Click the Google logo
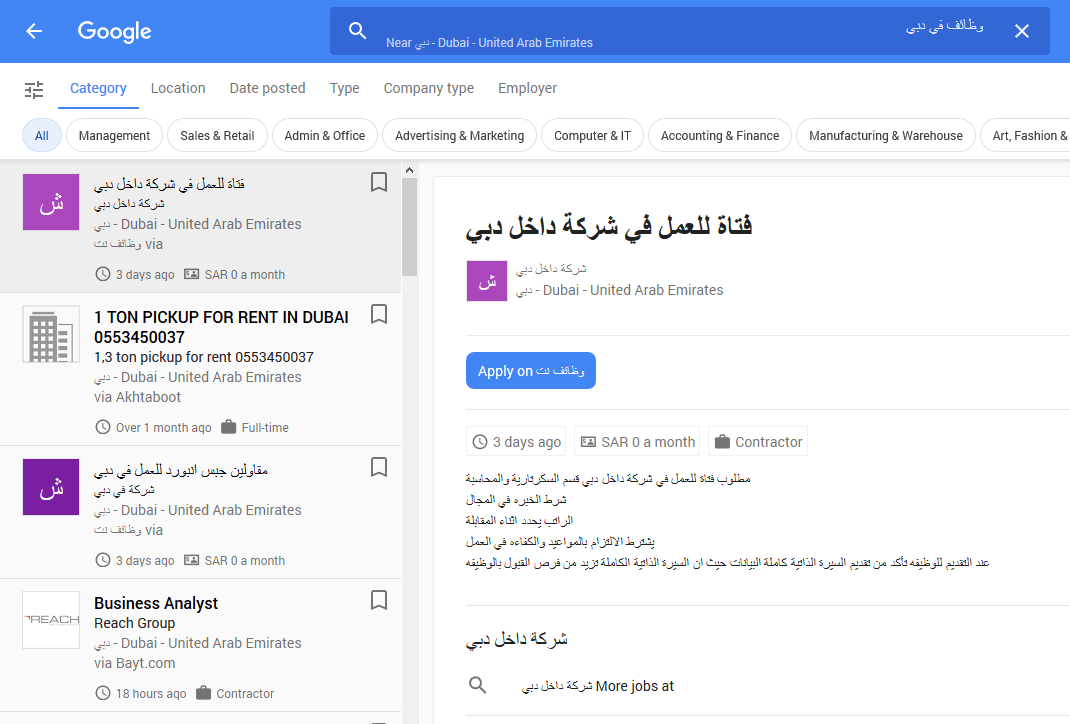Viewport: 1070px width, 724px height. click(x=115, y=31)
